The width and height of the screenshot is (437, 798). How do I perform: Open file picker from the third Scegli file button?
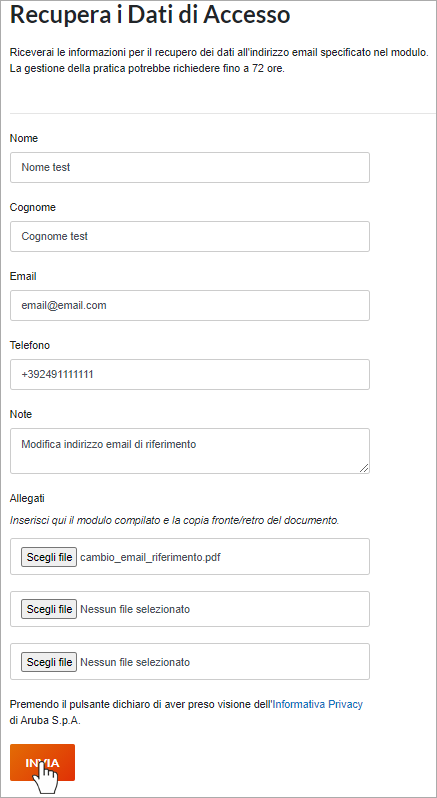49,662
